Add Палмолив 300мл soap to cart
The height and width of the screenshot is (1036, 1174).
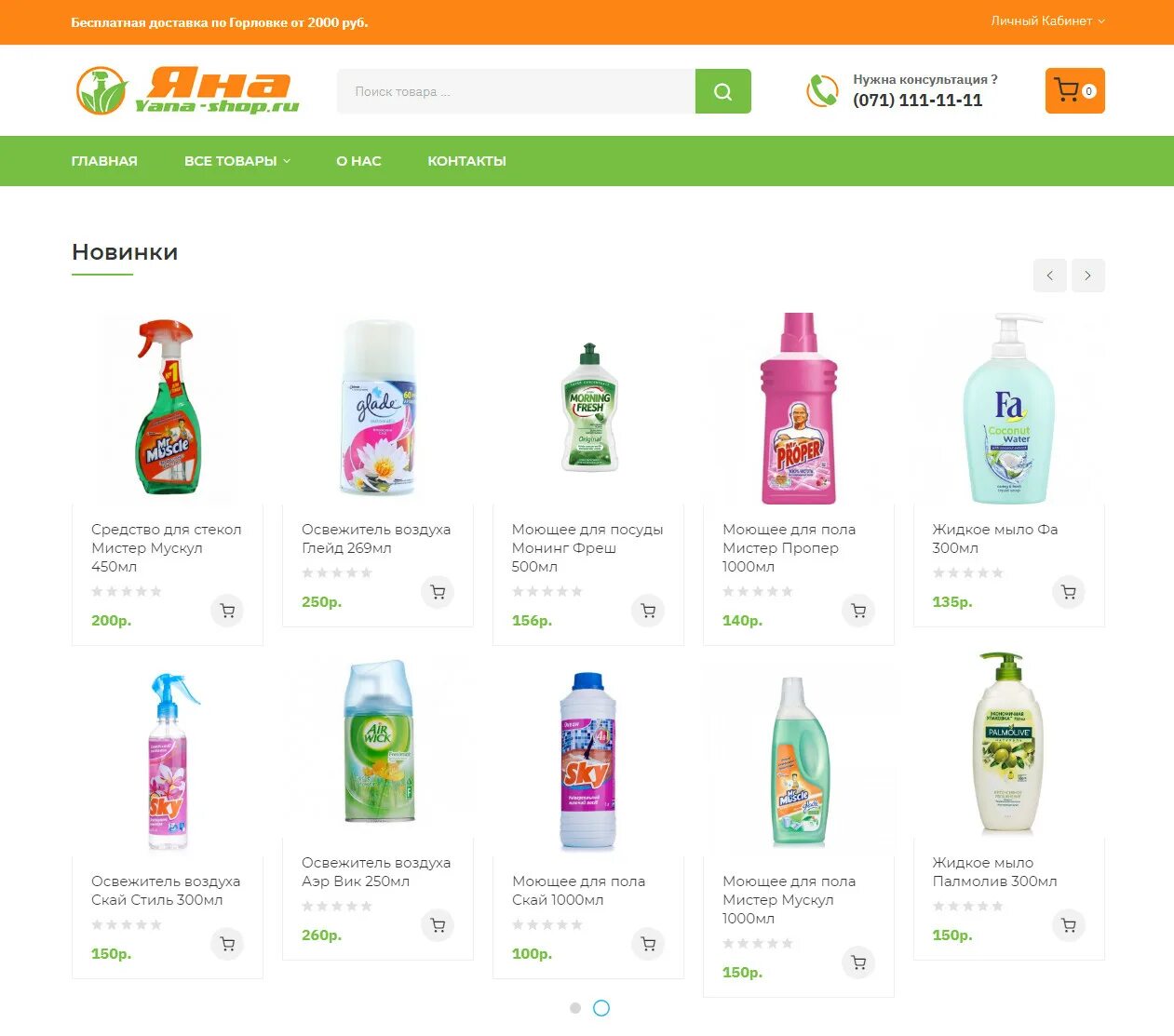point(1069,925)
